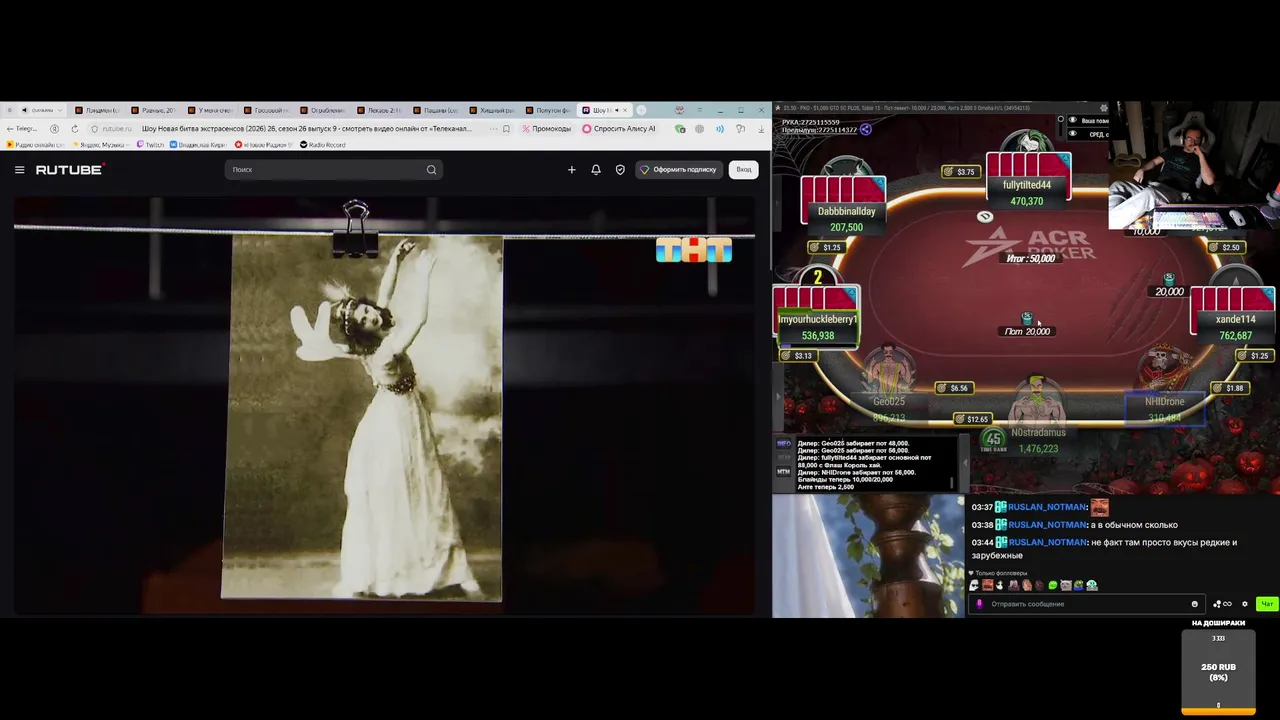Click the plus upload icon on Rutube
This screenshot has height=720, width=1280.
[x=572, y=170]
